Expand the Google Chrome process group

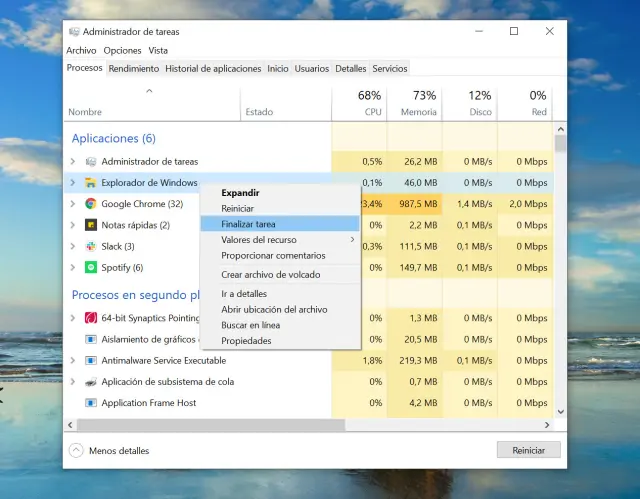point(73,204)
